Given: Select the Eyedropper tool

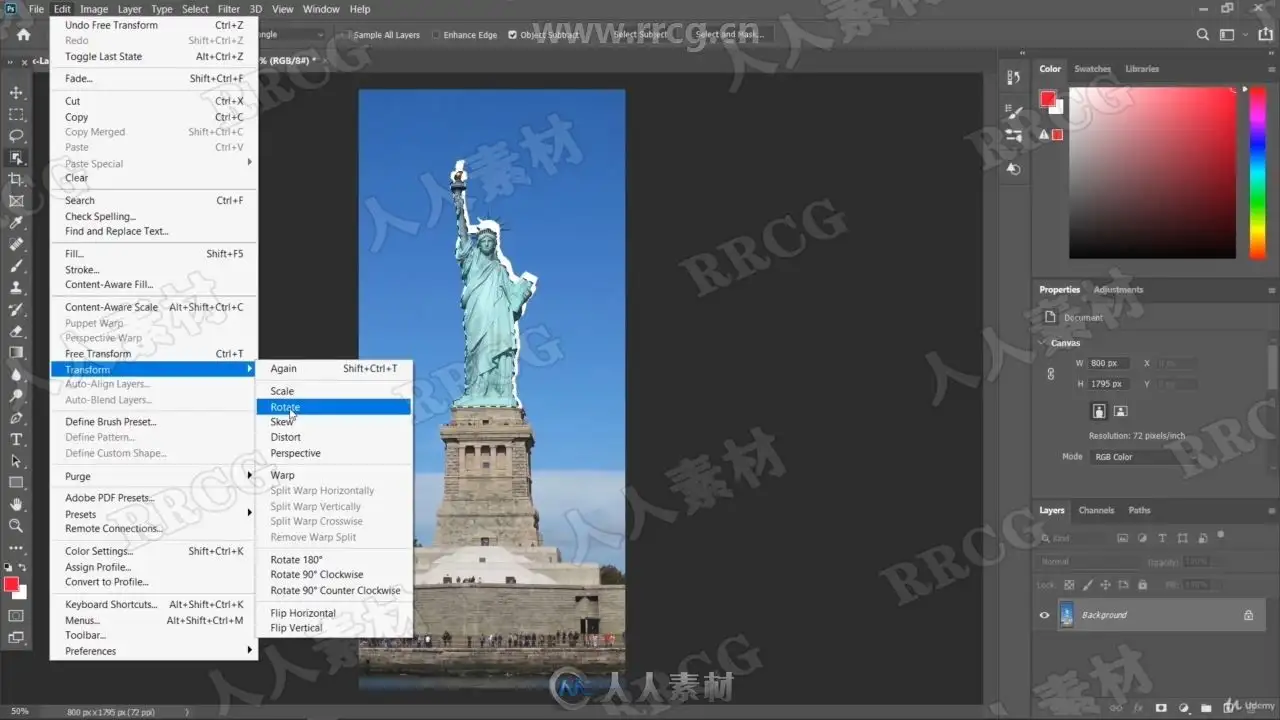Looking at the screenshot, I should point(16,222).
